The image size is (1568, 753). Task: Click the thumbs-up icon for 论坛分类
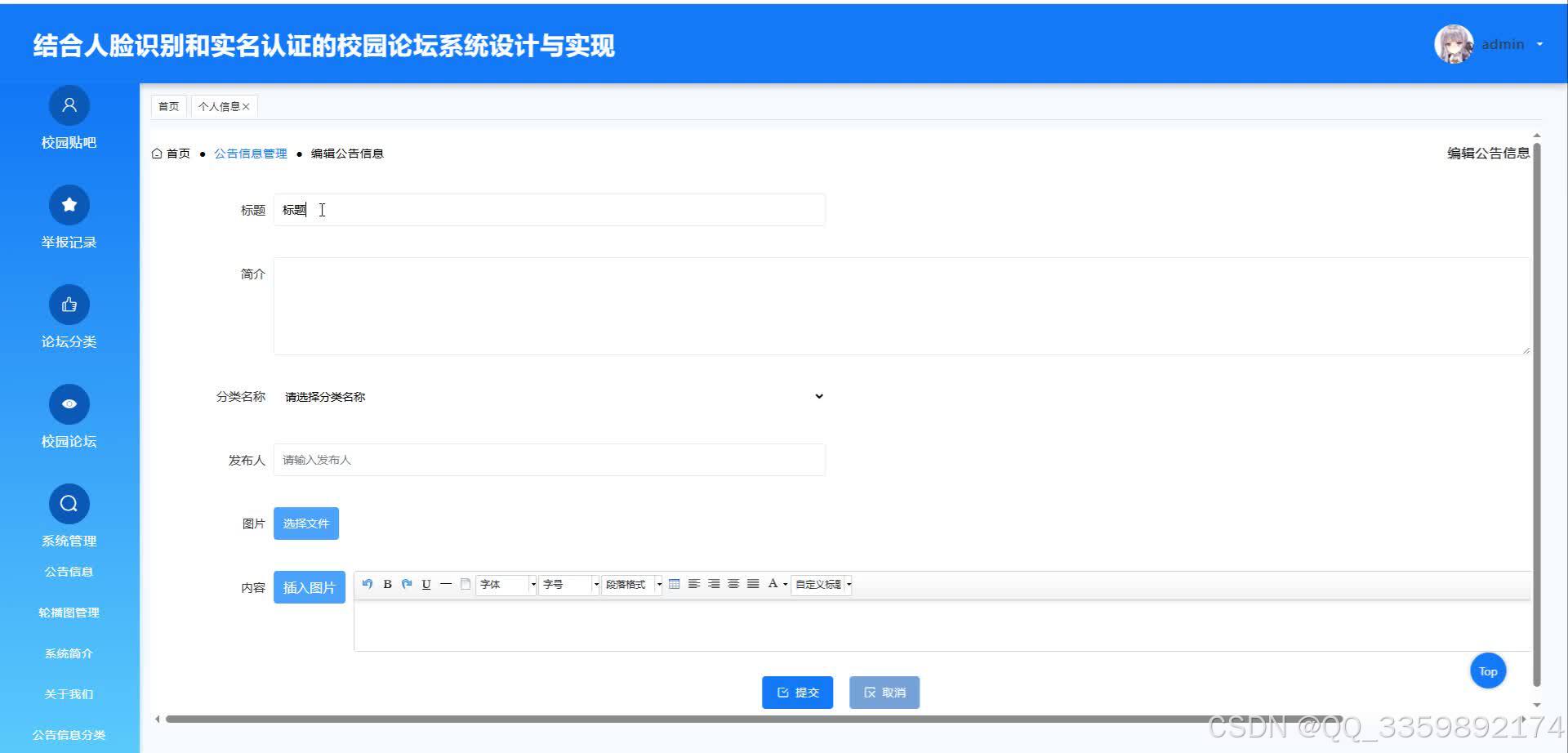point(69,304)
